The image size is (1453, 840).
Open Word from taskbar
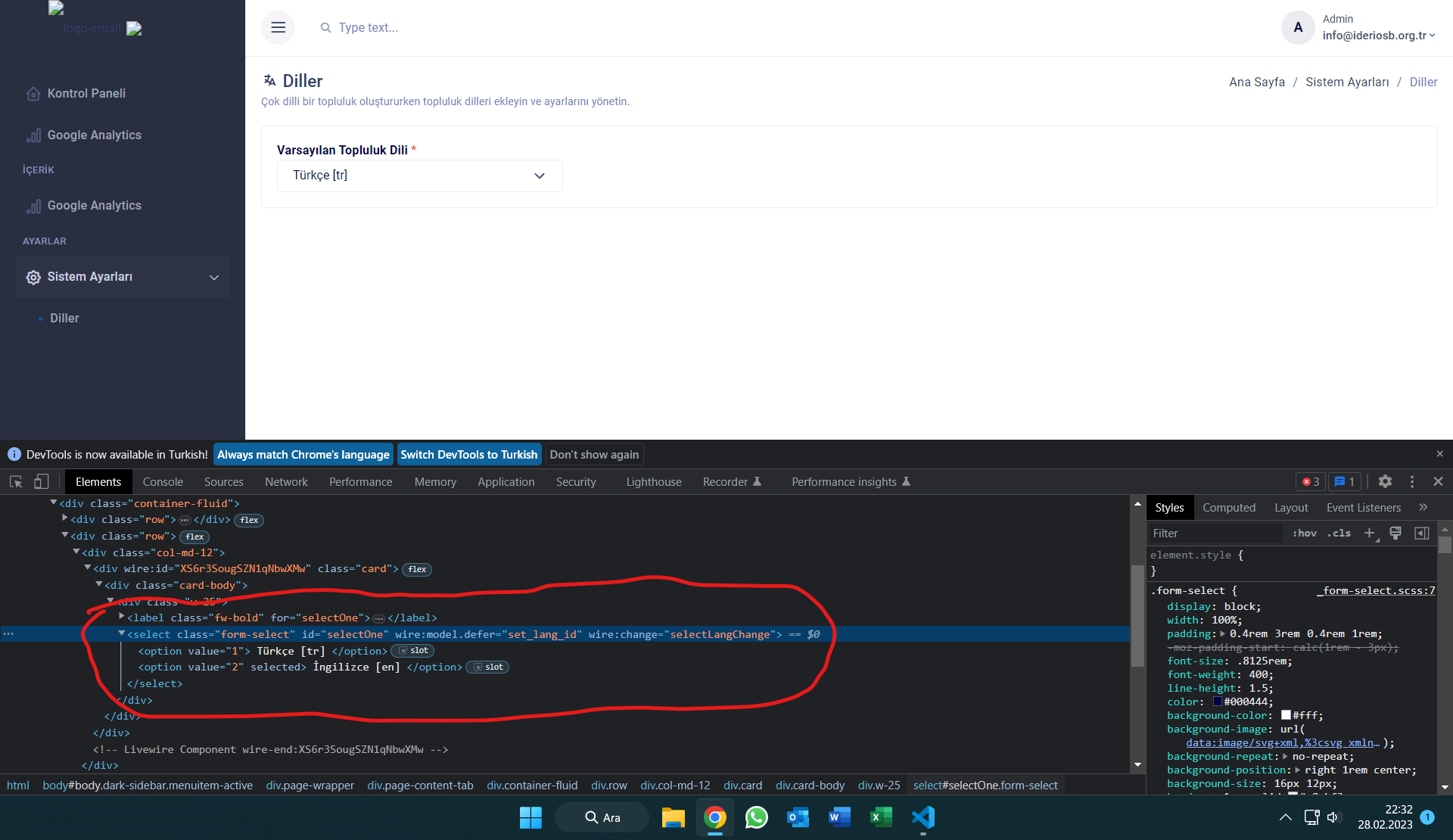click(839, 817)
